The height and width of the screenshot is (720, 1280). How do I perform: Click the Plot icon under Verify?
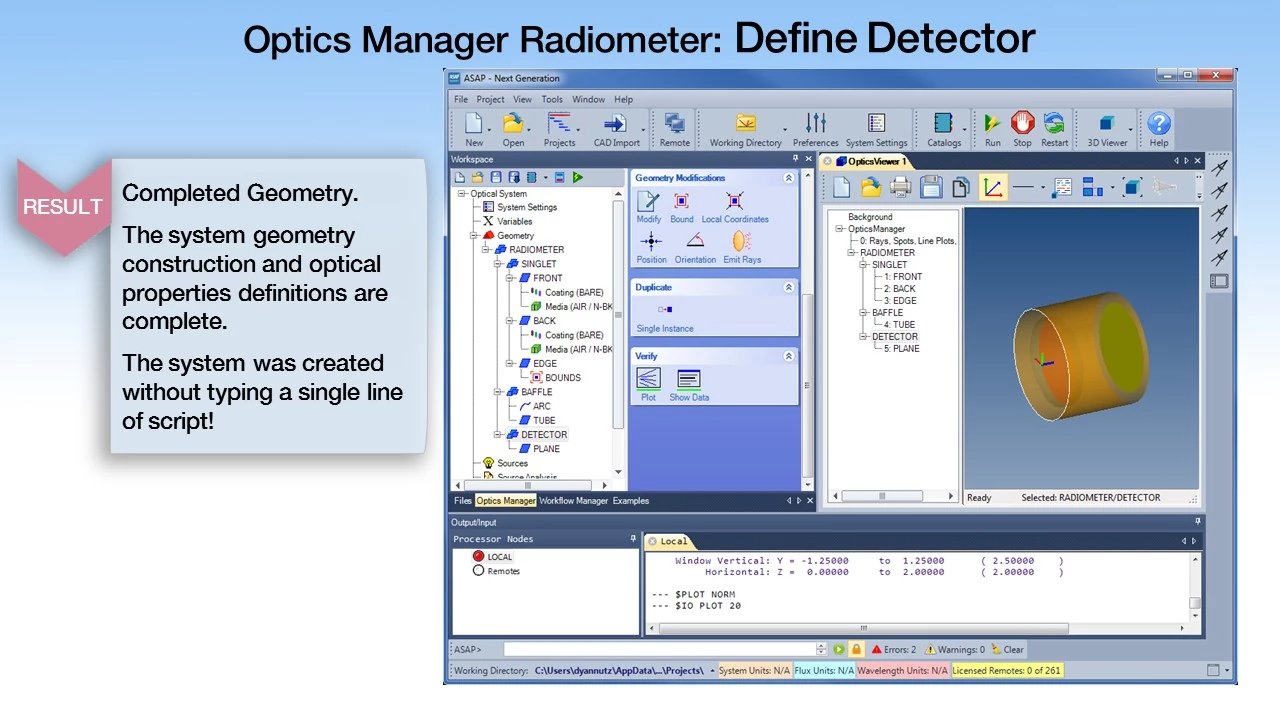[648, 380]
